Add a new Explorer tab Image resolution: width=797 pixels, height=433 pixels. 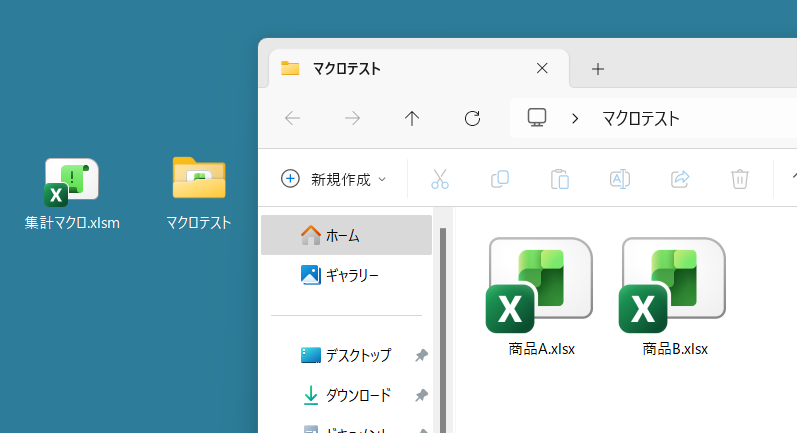point(598,69)
